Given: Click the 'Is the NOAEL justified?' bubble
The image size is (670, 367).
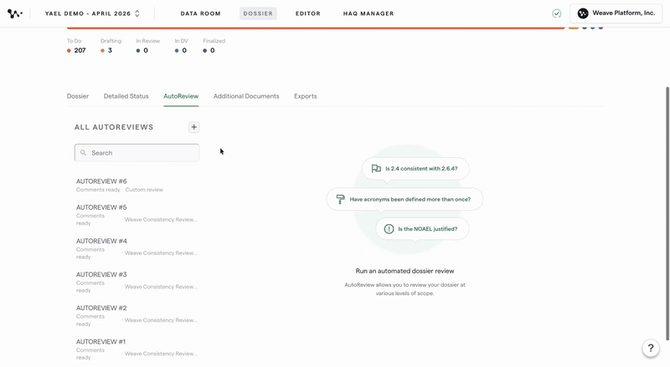Looking at the screenshot, I should (422, 229).
